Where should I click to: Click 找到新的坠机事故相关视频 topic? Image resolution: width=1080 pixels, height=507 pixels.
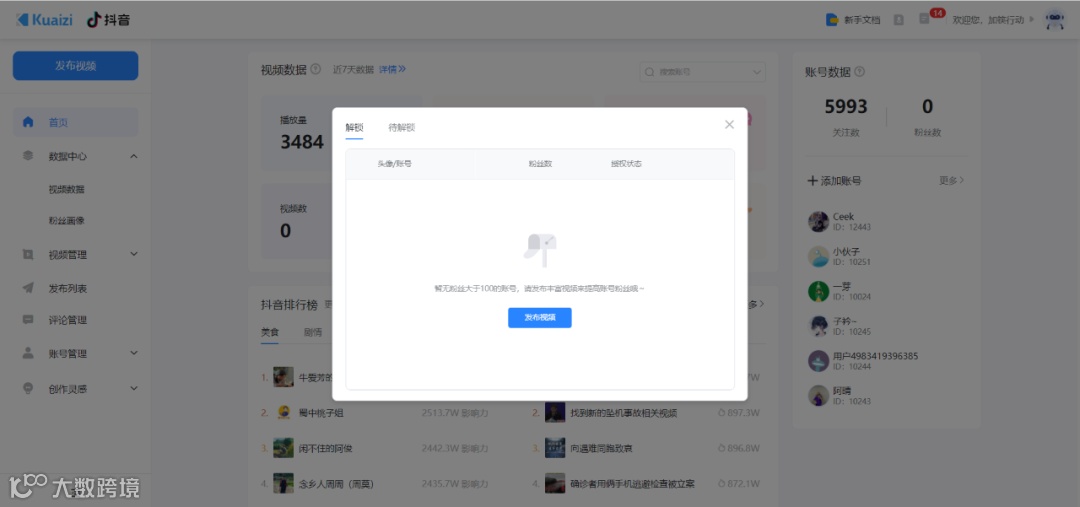[624, 413]
